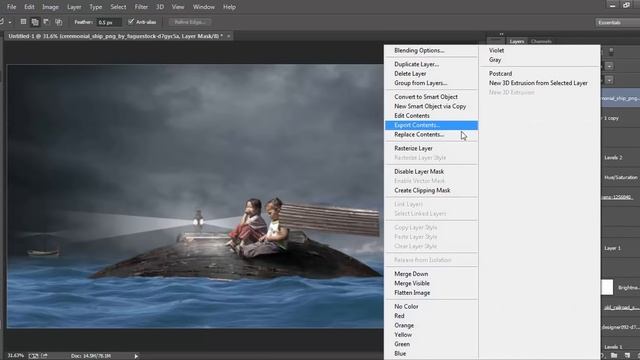Open the File menu
The width and height of the screenshot is (640, 360).
coord(11,7)
